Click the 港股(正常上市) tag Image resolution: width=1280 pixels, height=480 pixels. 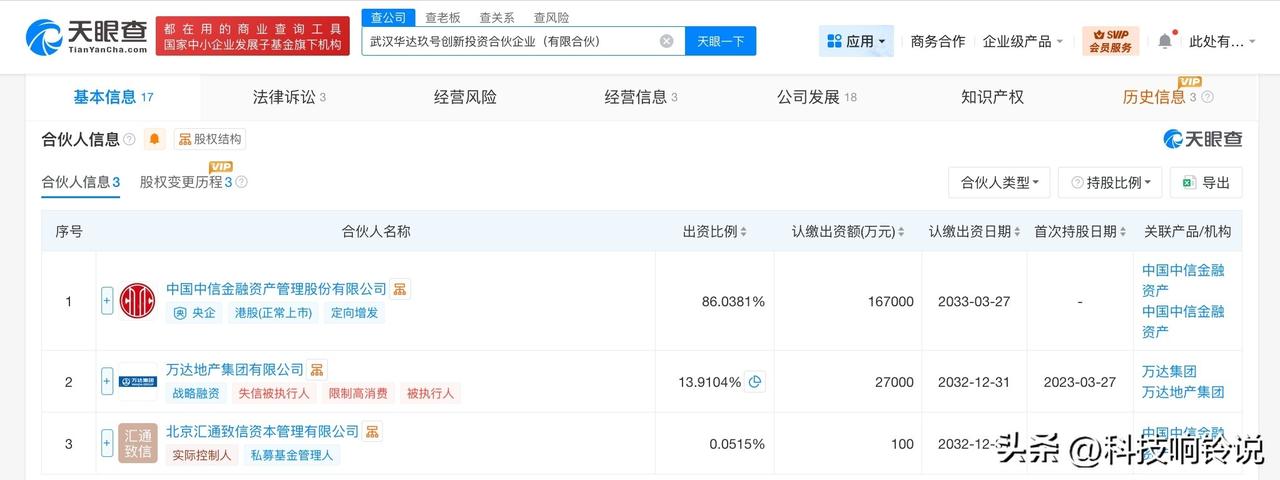coord(274,313)
